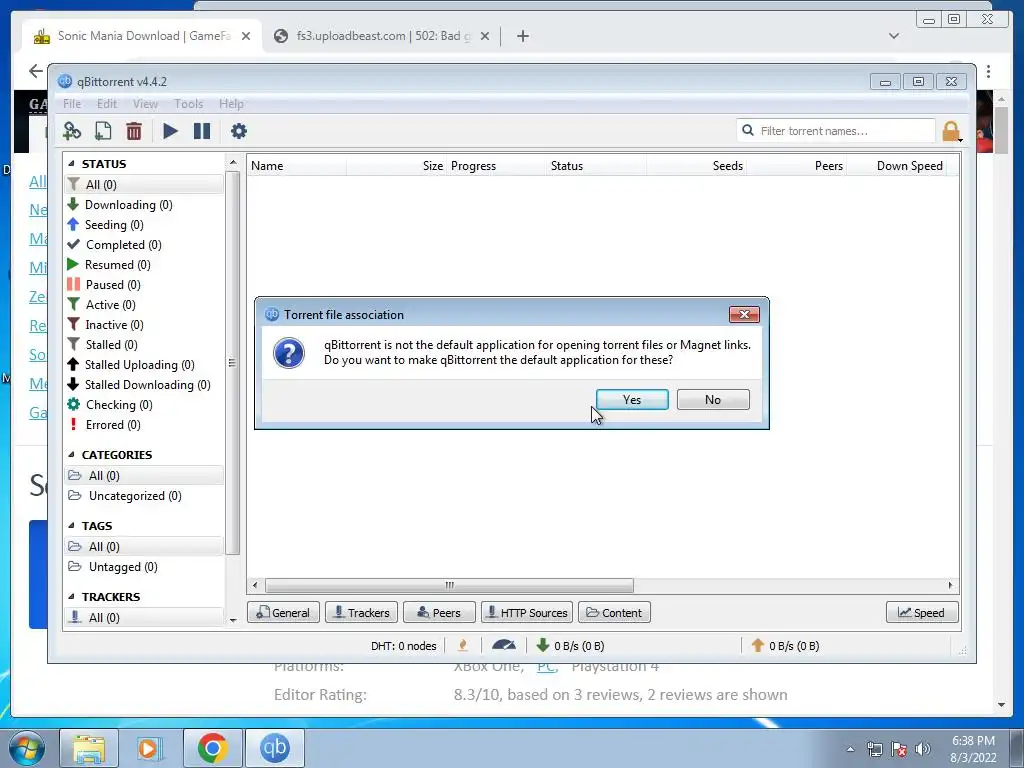This screenshot has width=1024, height=768.
Task: Click the magnifier icon in filter box
Action: tap(748, 131)
